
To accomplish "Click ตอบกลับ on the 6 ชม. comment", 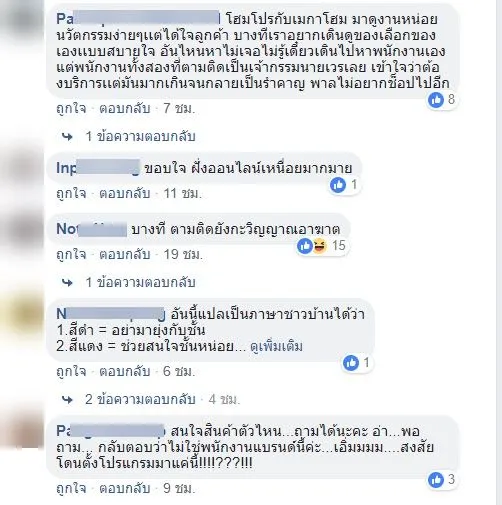I will tap(125, 371).
